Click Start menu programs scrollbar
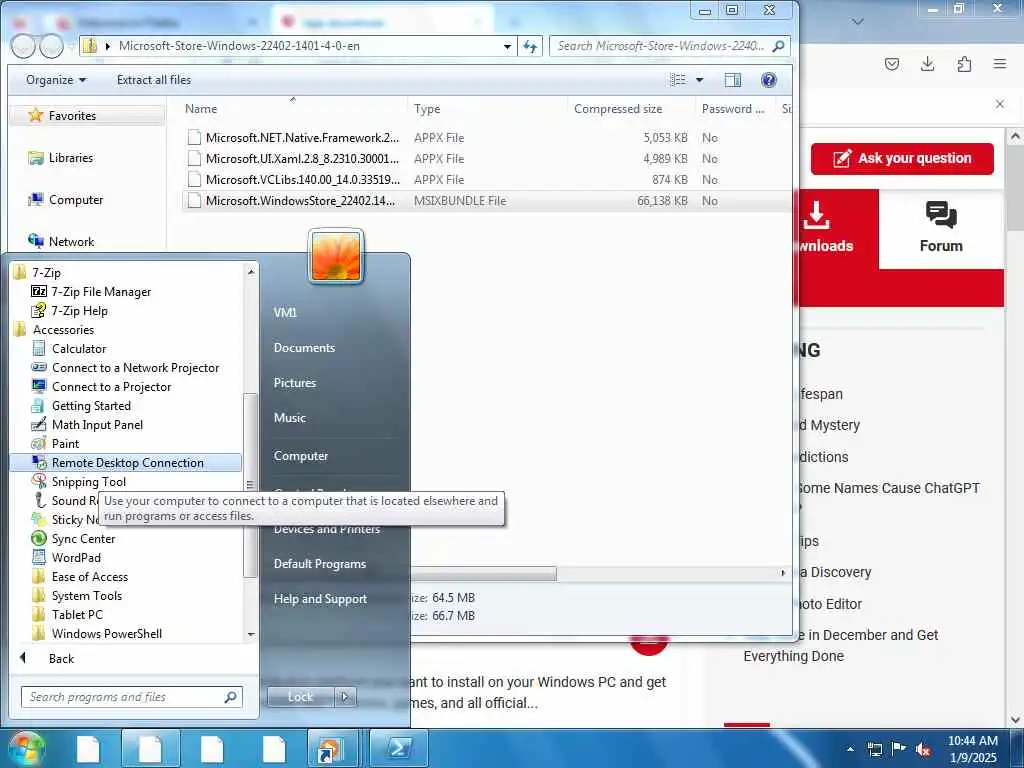Image resolution: width=1024 pixels, height=768 pixels. 249,485
